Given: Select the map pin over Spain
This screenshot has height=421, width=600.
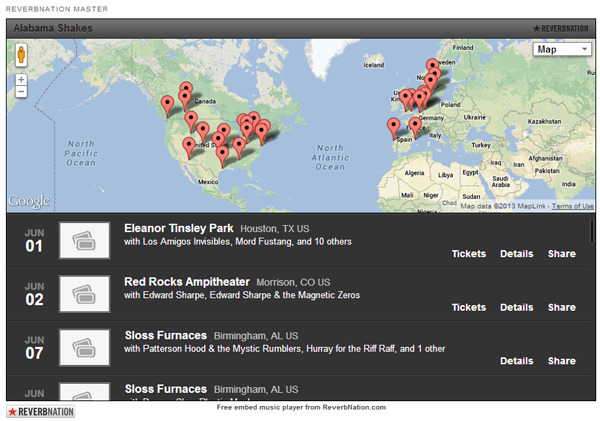Looking at the screenshot, I should 393,128.
